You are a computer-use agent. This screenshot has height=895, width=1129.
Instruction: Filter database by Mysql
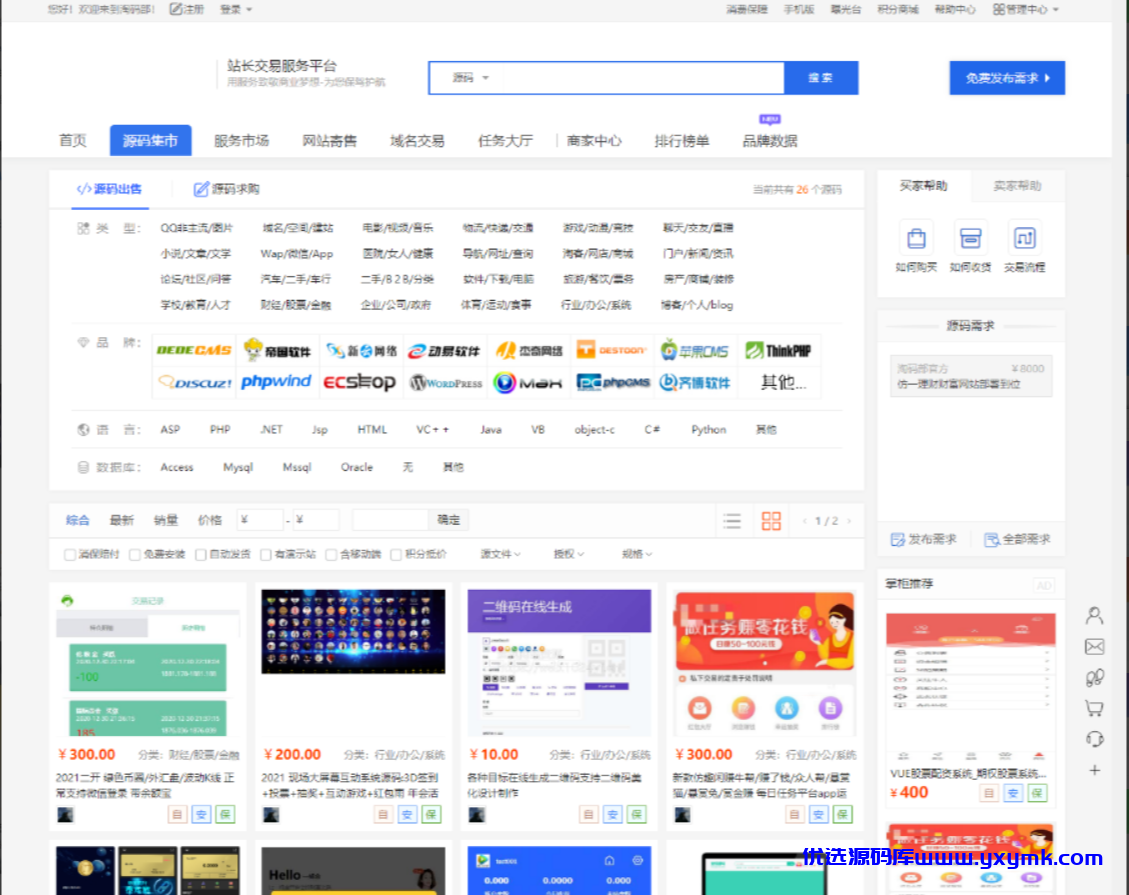coord(238,467)
